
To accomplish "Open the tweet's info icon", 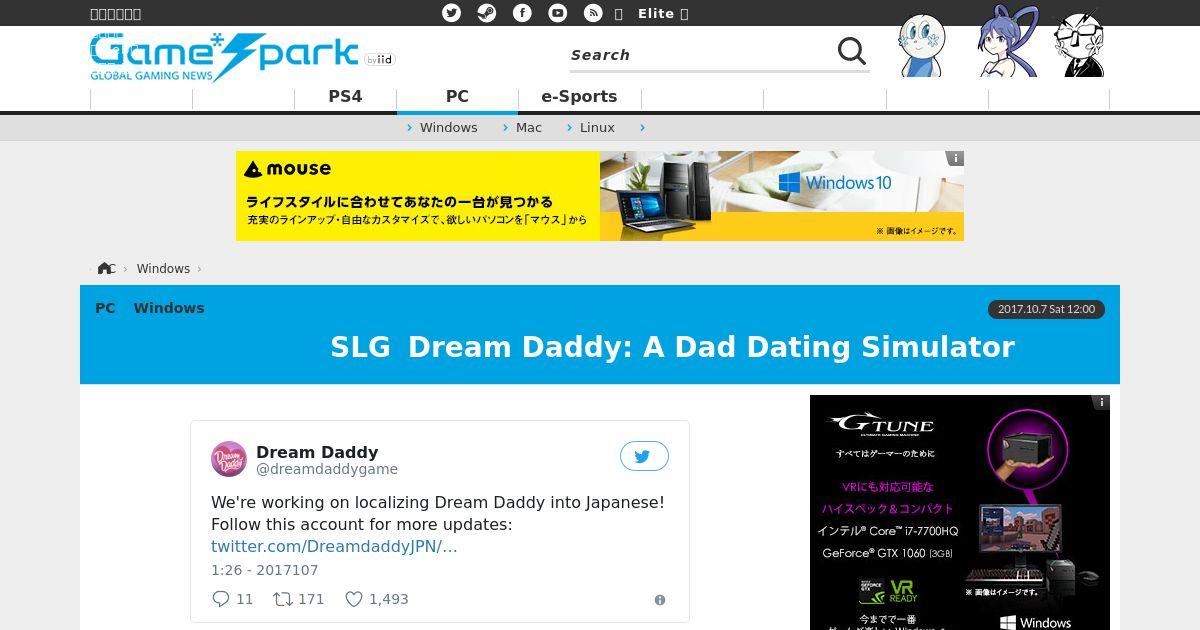I will [660, 600].
